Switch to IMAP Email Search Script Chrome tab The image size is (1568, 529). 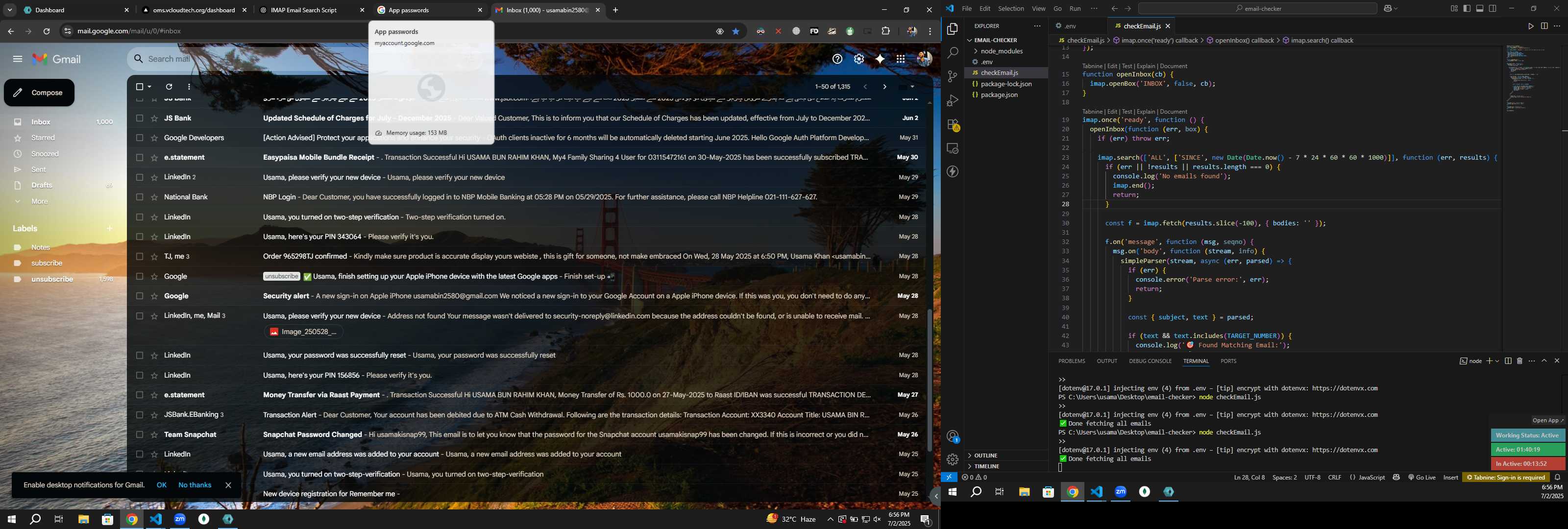(x=312, y=10)
